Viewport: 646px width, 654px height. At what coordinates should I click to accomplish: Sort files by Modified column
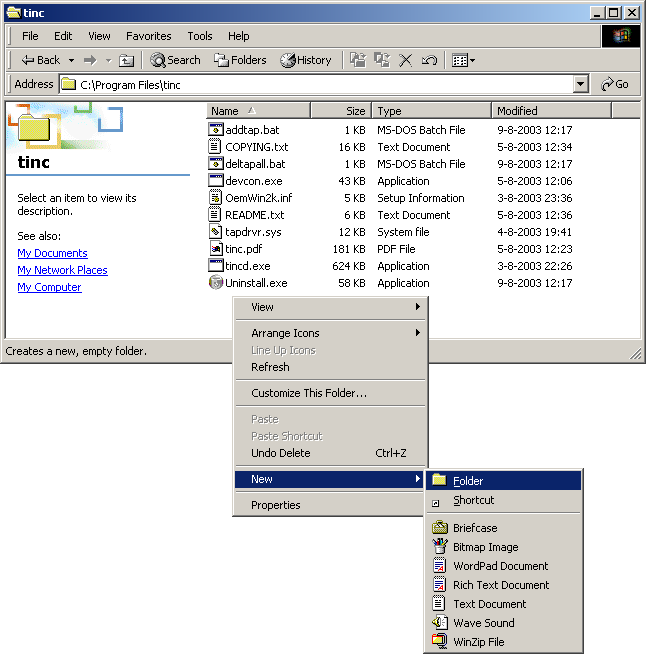tap(551, 111)
